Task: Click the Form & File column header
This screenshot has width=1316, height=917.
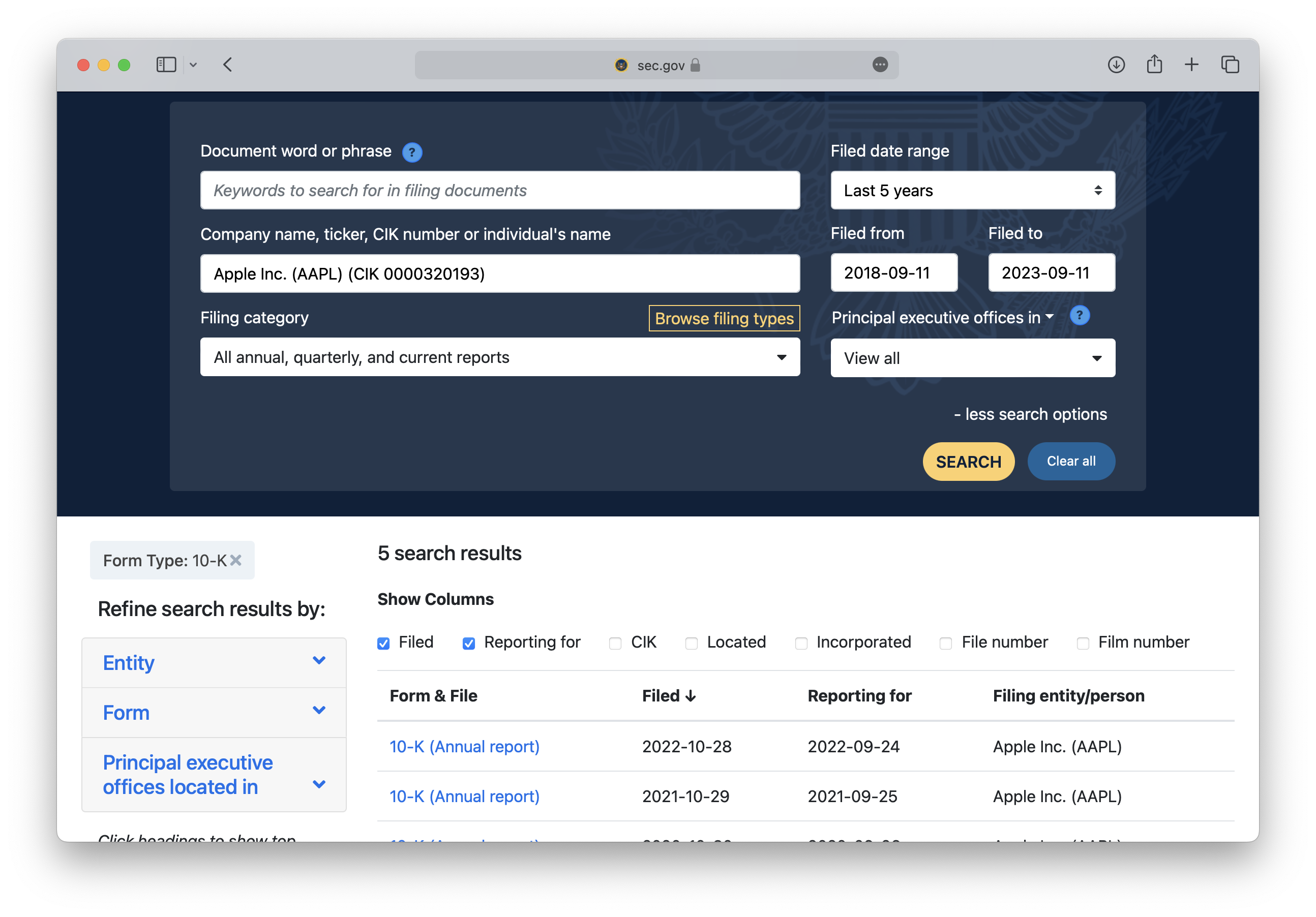Action: [433, 696]
